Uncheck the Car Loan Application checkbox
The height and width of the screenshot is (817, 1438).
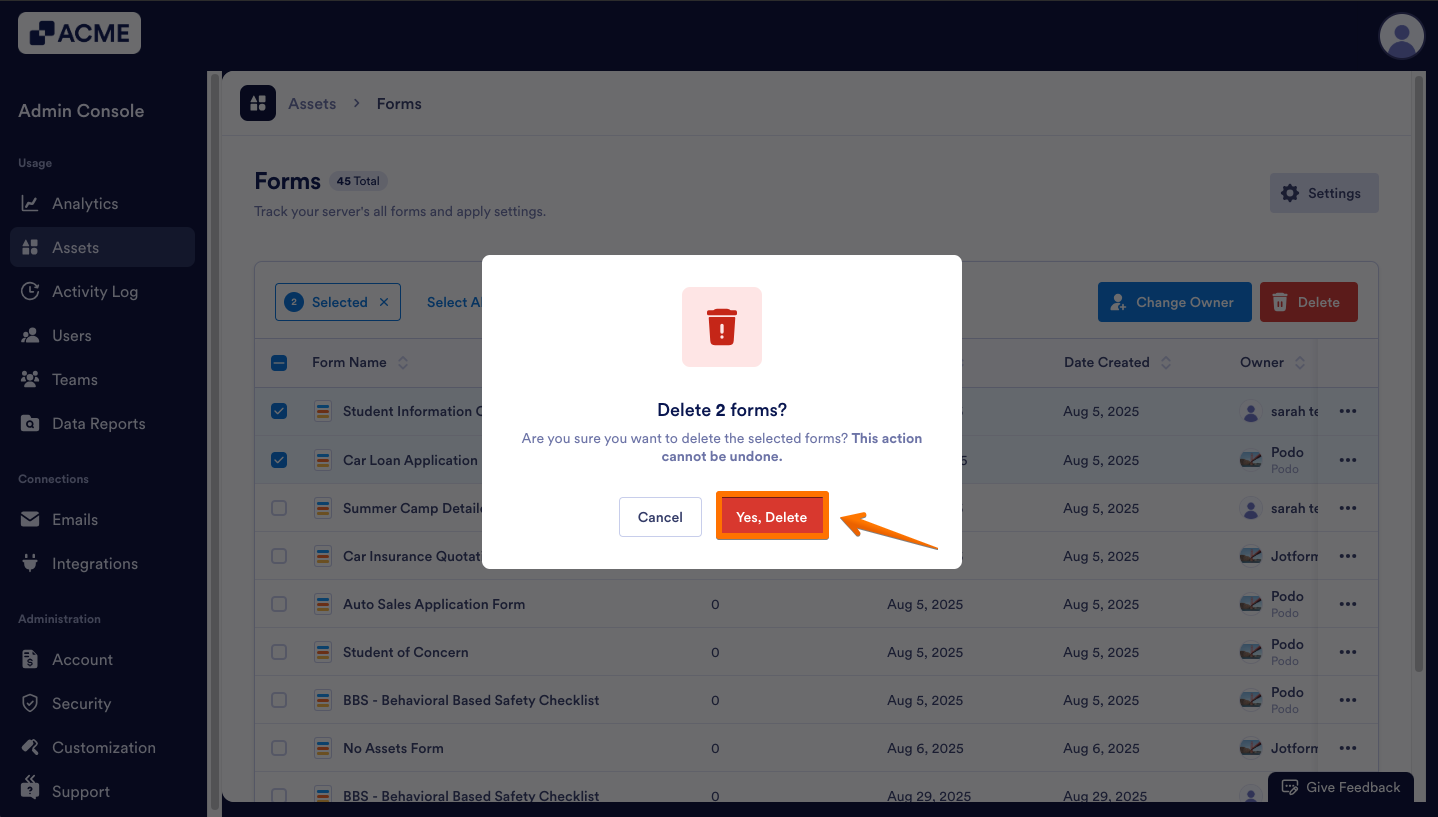[x=279, y=460]
